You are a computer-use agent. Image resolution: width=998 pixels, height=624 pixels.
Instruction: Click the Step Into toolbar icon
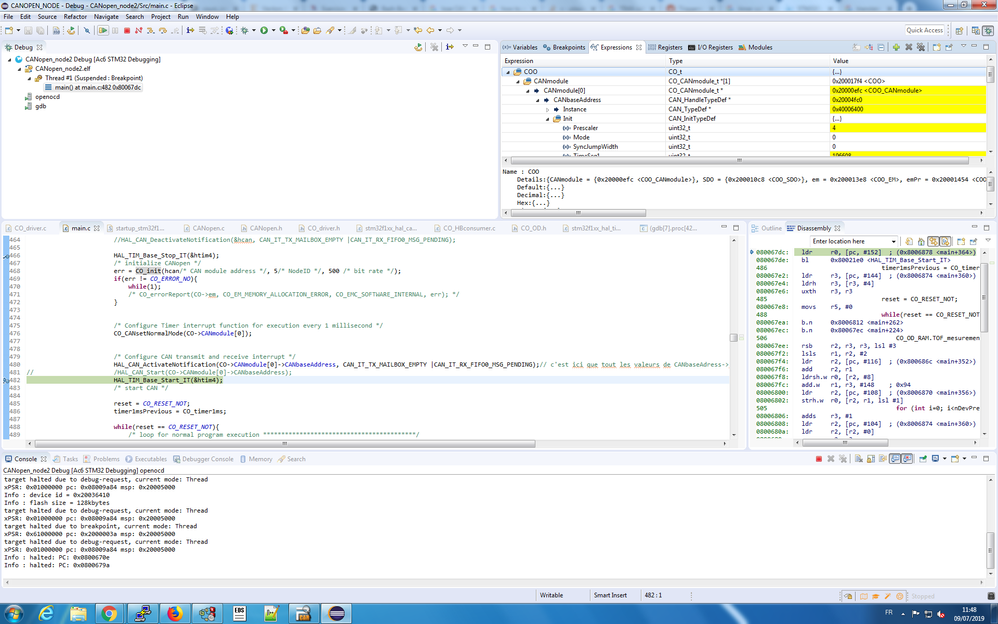tap(150, 31)
